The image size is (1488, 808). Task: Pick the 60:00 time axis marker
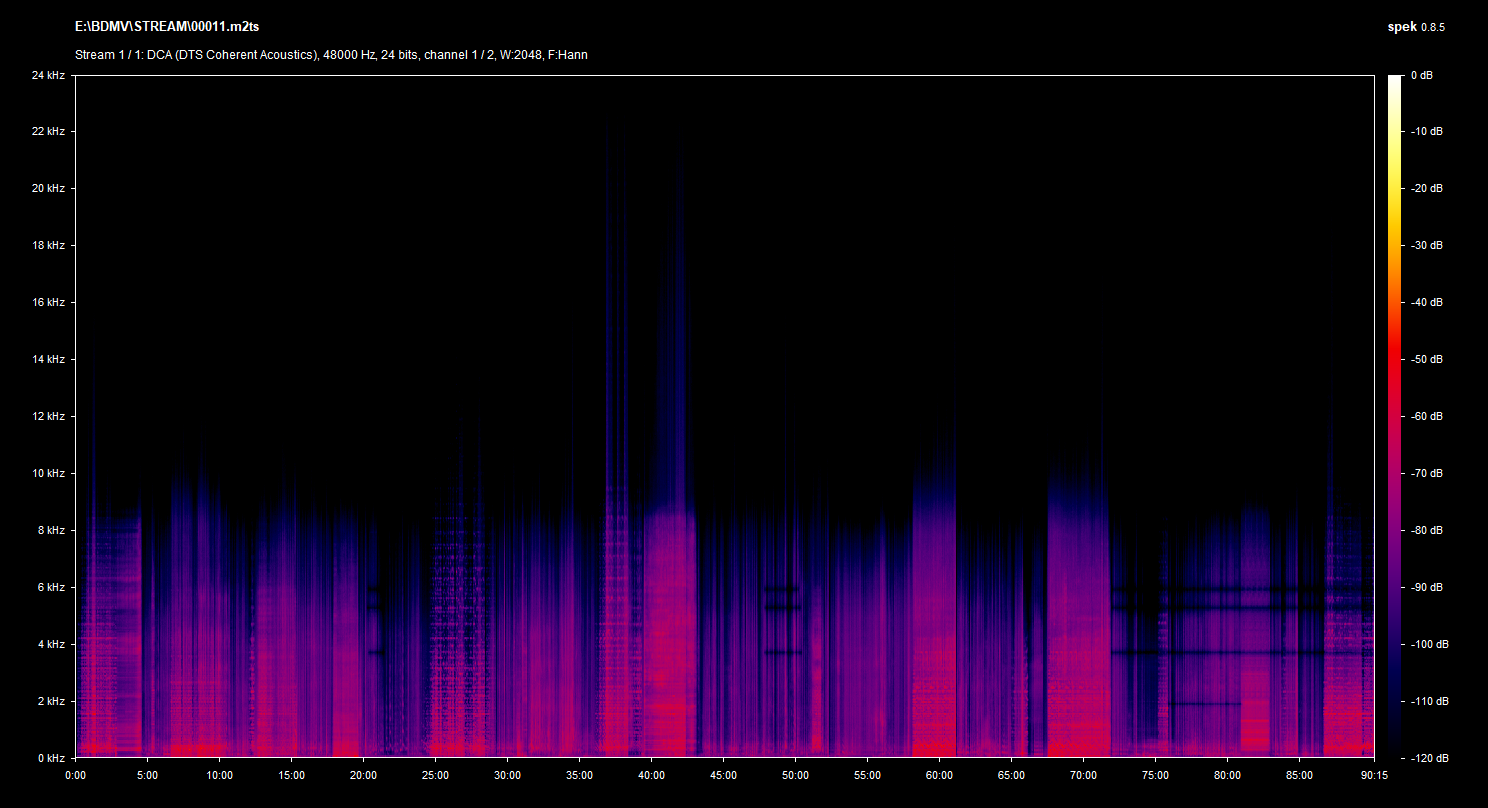tap(940, 775)
